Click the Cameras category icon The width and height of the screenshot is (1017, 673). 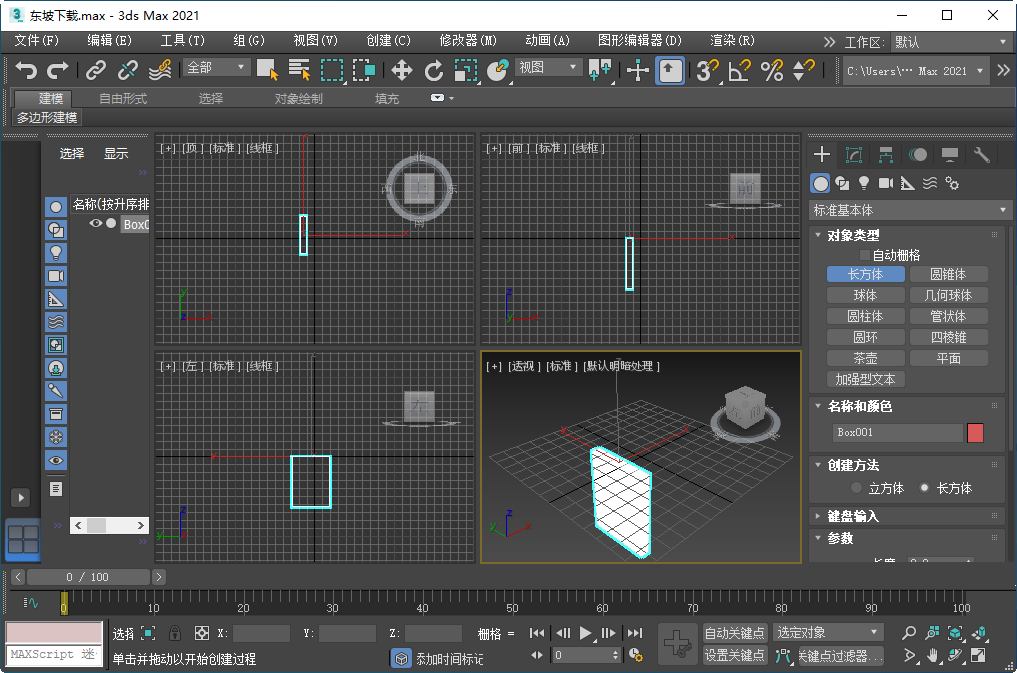886,183
